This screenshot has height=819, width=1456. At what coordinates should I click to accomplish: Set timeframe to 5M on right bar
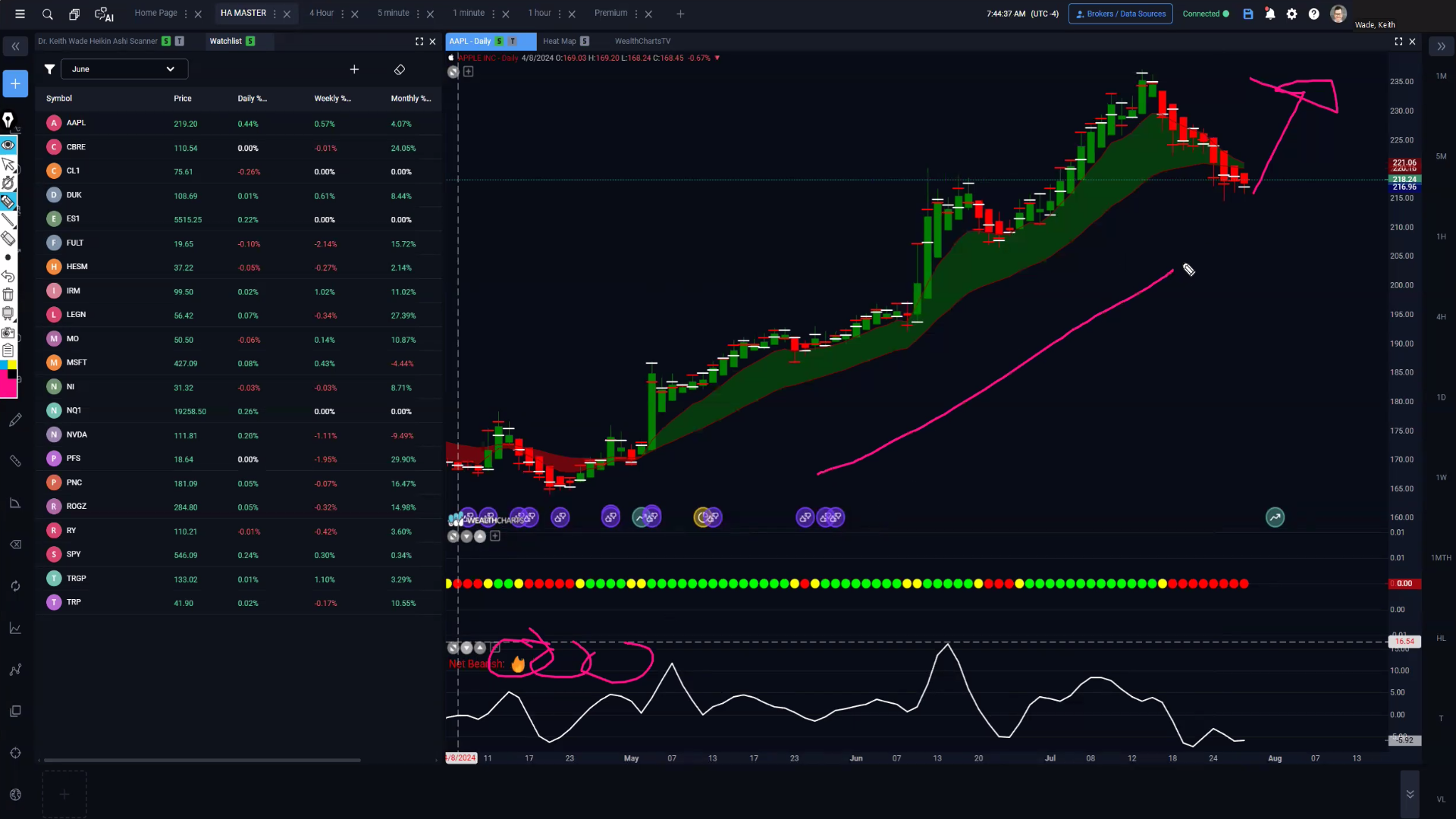point(1441,156)
